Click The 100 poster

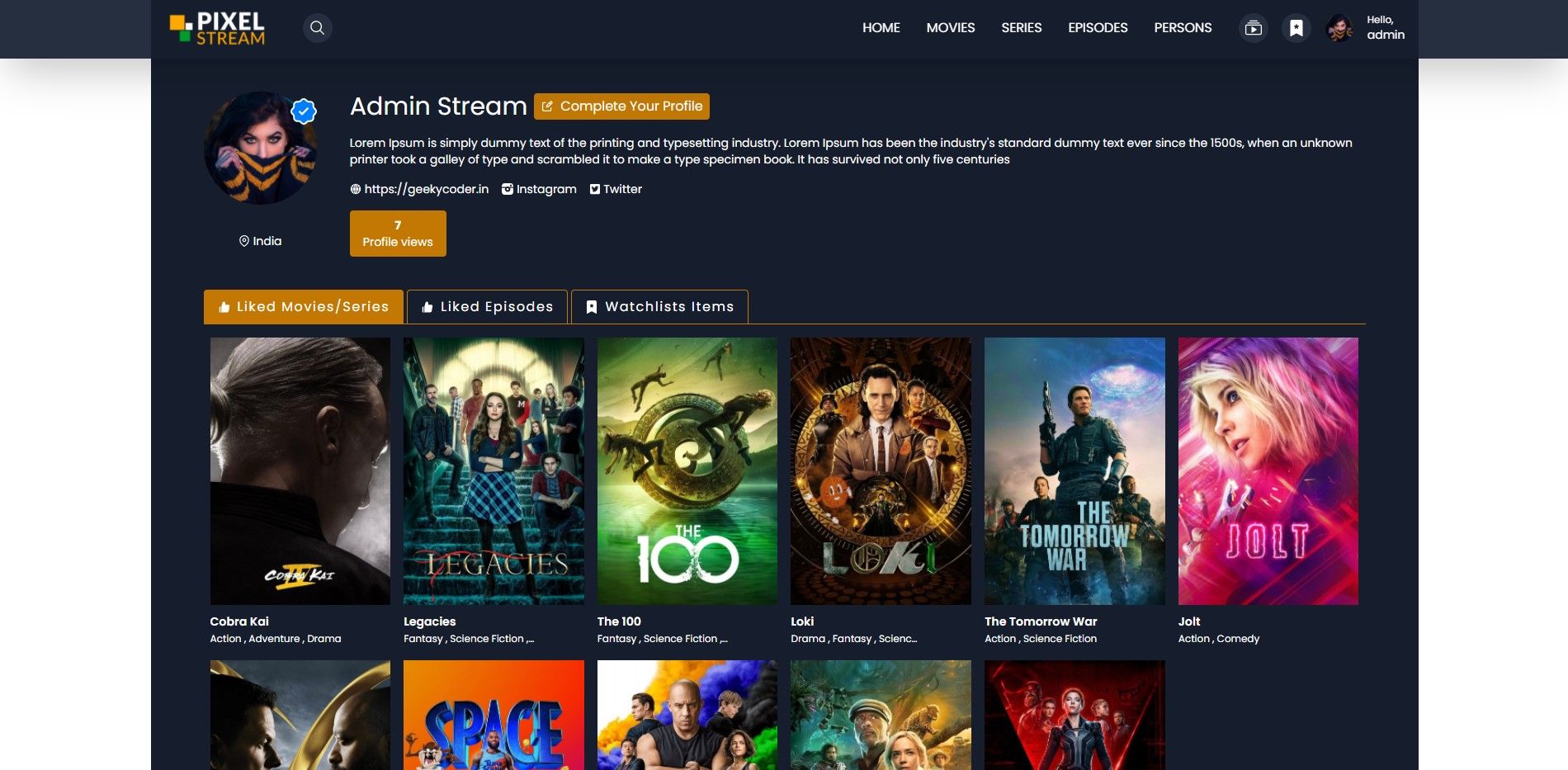687,471
